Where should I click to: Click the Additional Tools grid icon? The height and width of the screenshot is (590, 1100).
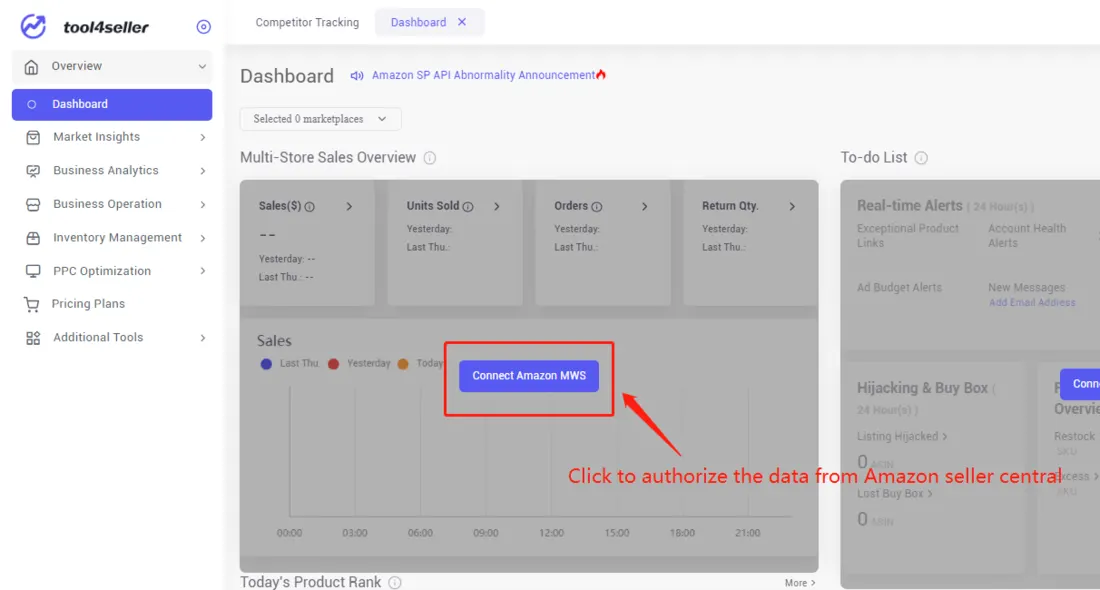click(32, 337)
